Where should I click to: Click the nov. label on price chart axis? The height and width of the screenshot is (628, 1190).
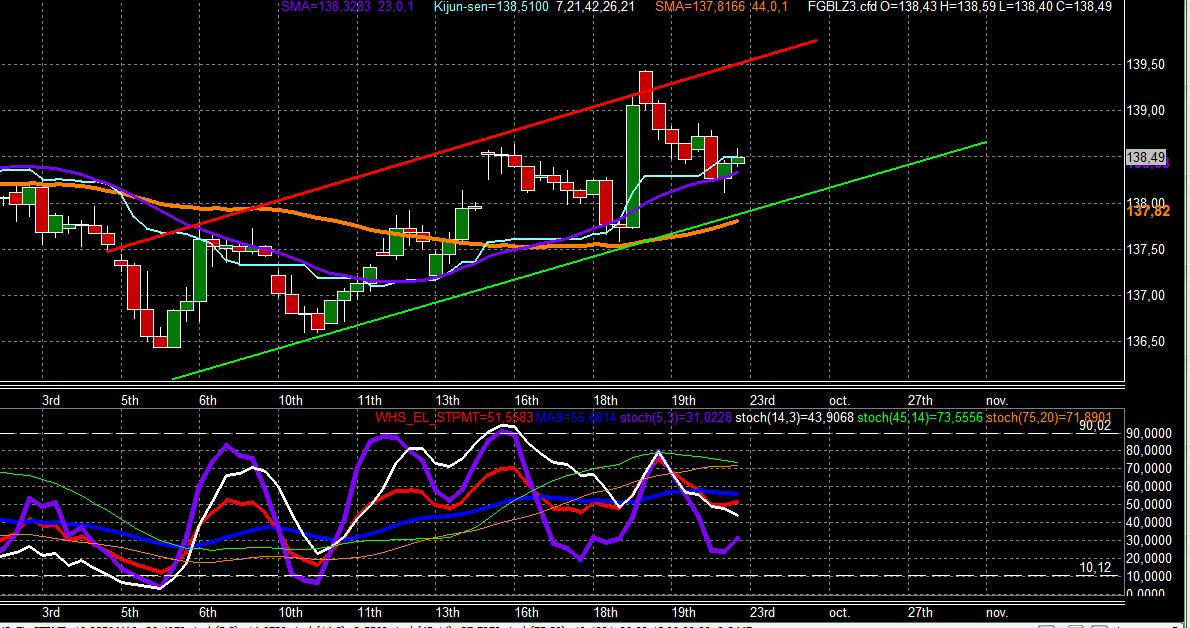tap(996, 400)
